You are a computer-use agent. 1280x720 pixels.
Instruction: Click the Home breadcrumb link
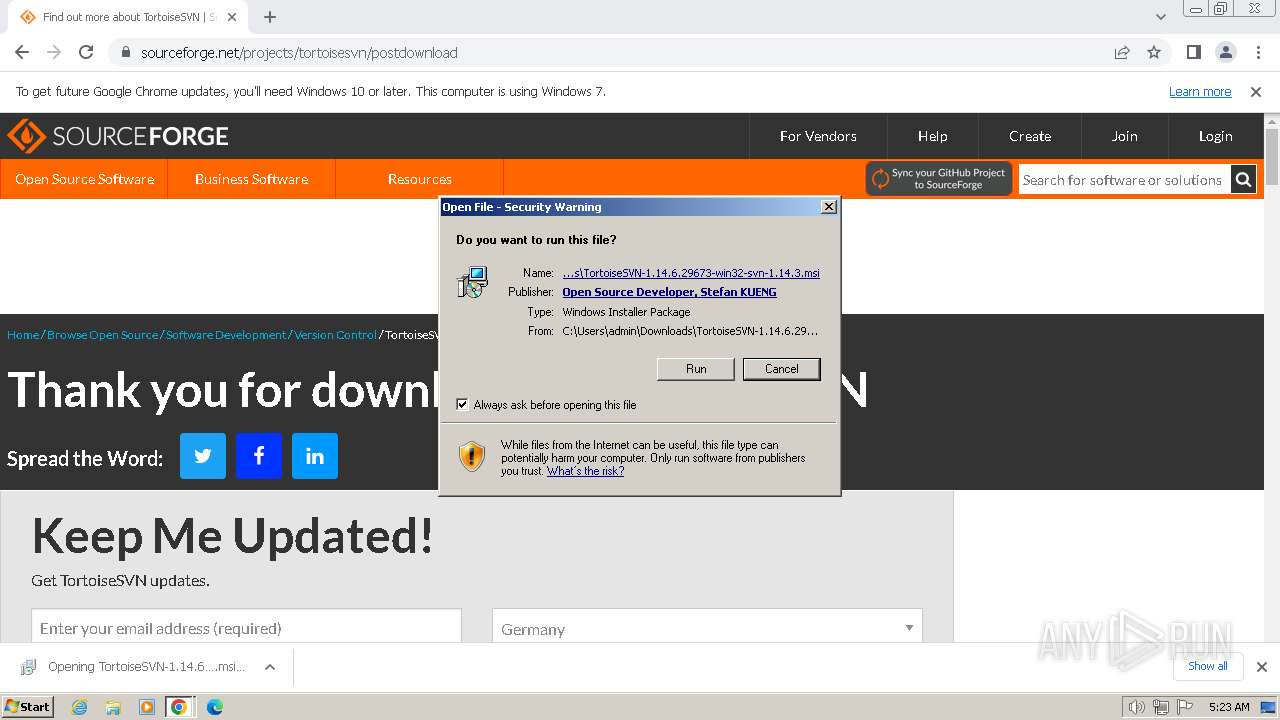click(23, 335)
